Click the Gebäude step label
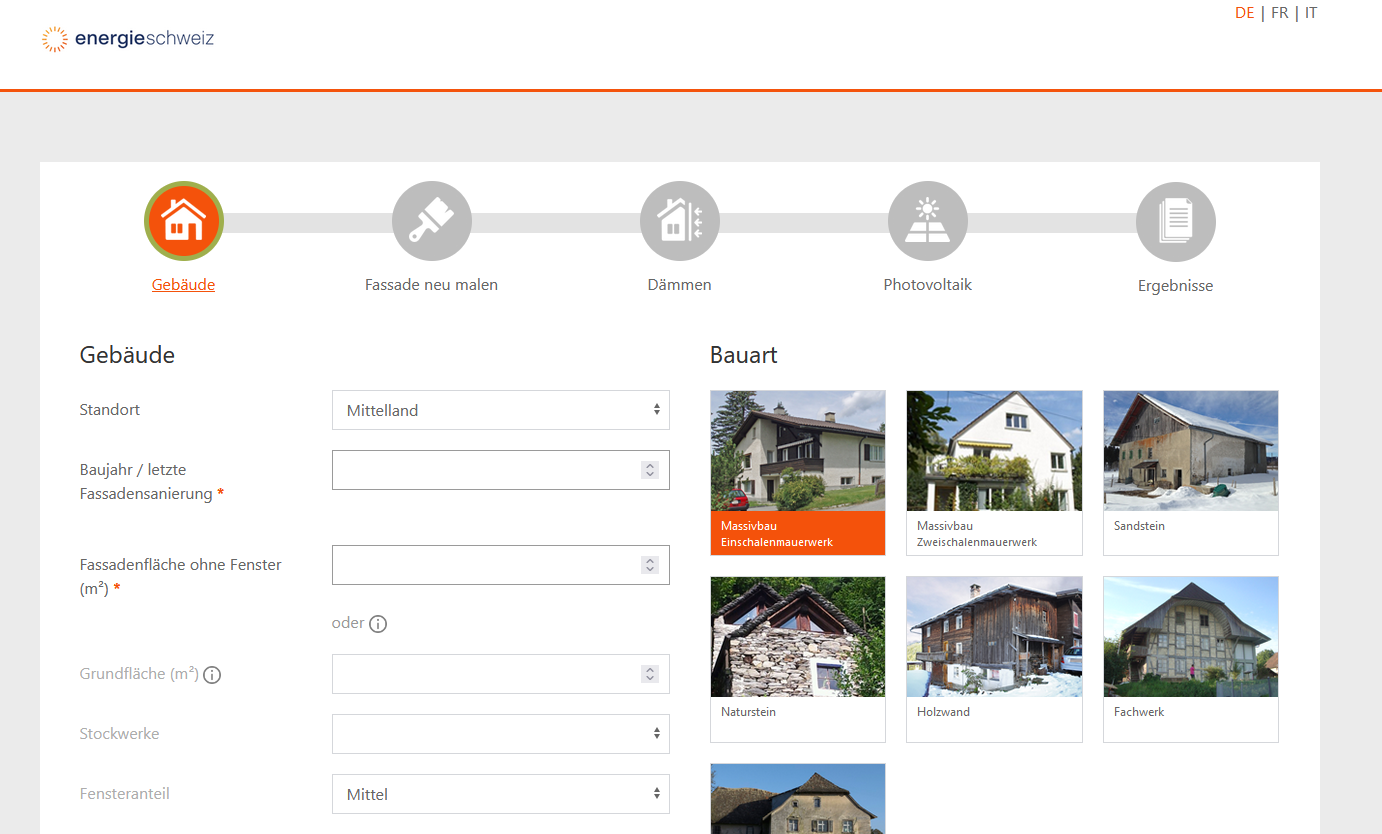Image resolution: width=1382 pixels, height=834 pixels. click(x=183, y=285)
